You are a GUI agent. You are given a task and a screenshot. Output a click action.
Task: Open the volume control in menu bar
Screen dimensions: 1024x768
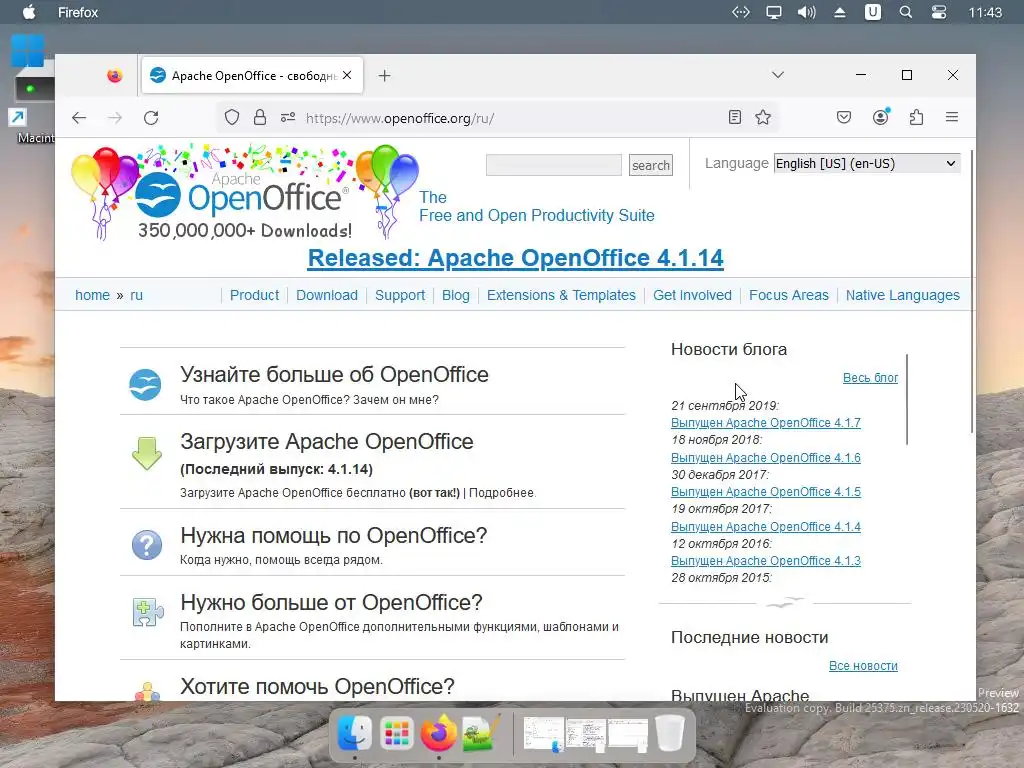pos(807,12)
